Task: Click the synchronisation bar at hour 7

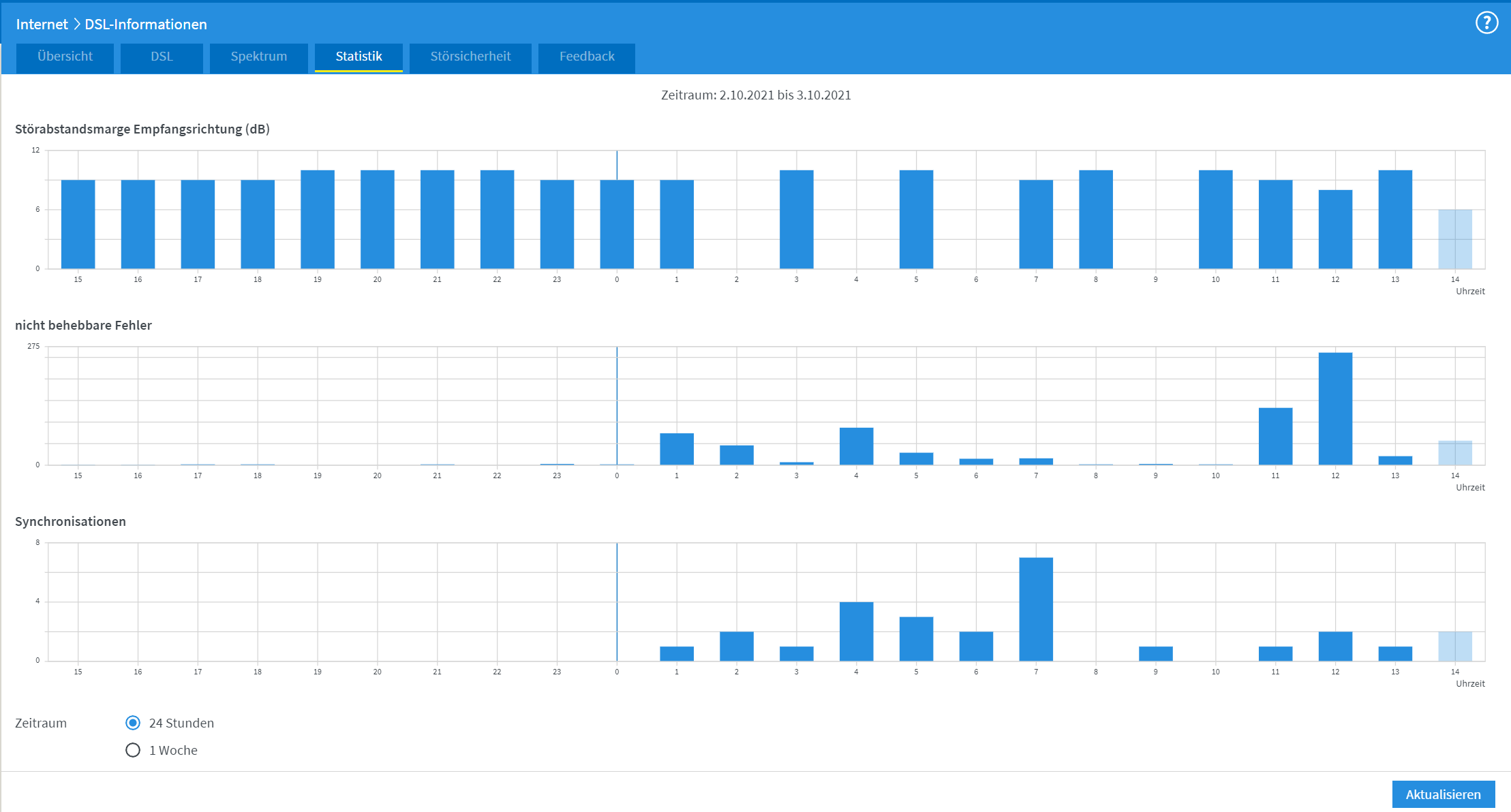Action: click(1036, 609)
